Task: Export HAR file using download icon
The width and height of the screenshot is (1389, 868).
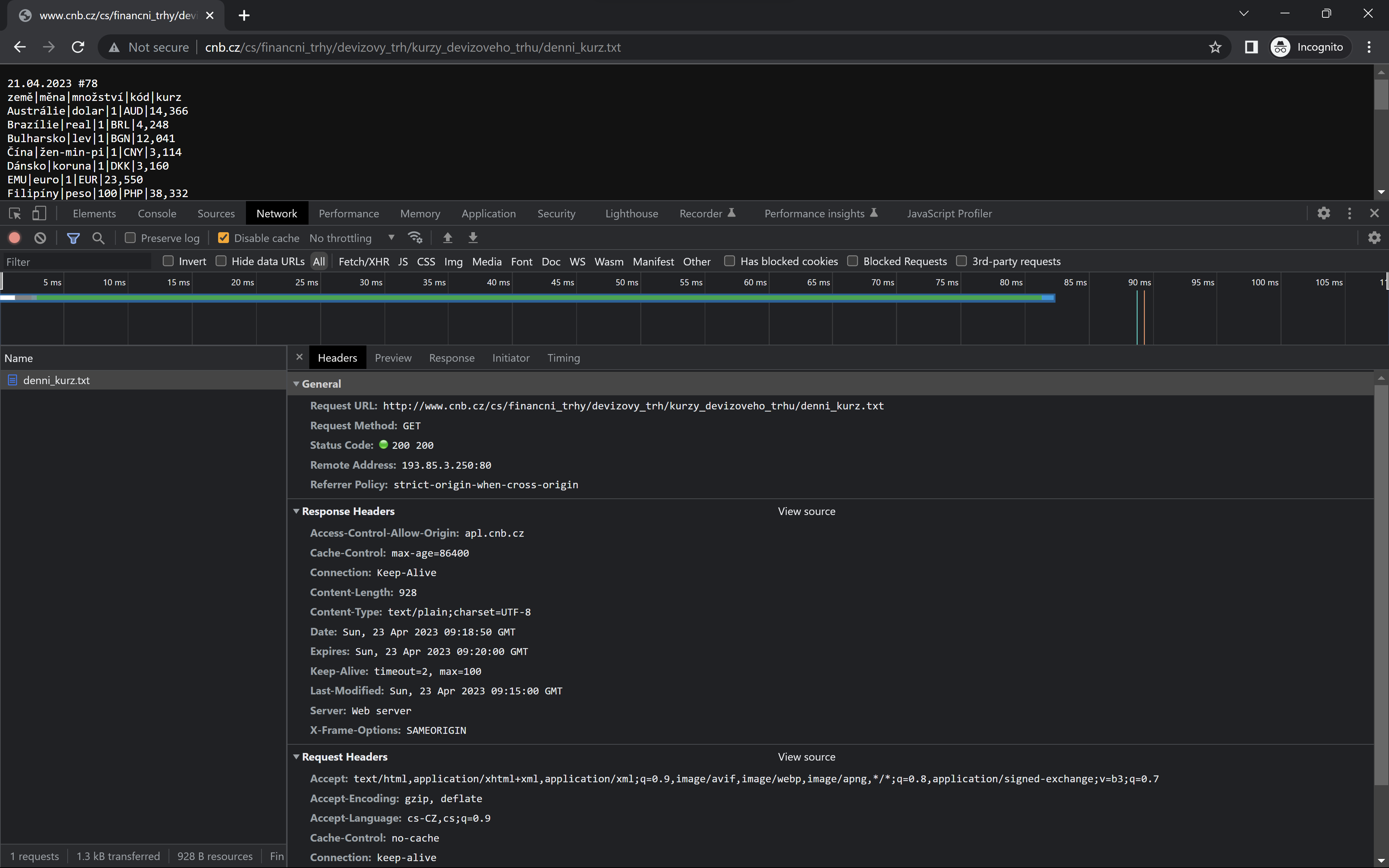Action: click(x=472, y=238)
